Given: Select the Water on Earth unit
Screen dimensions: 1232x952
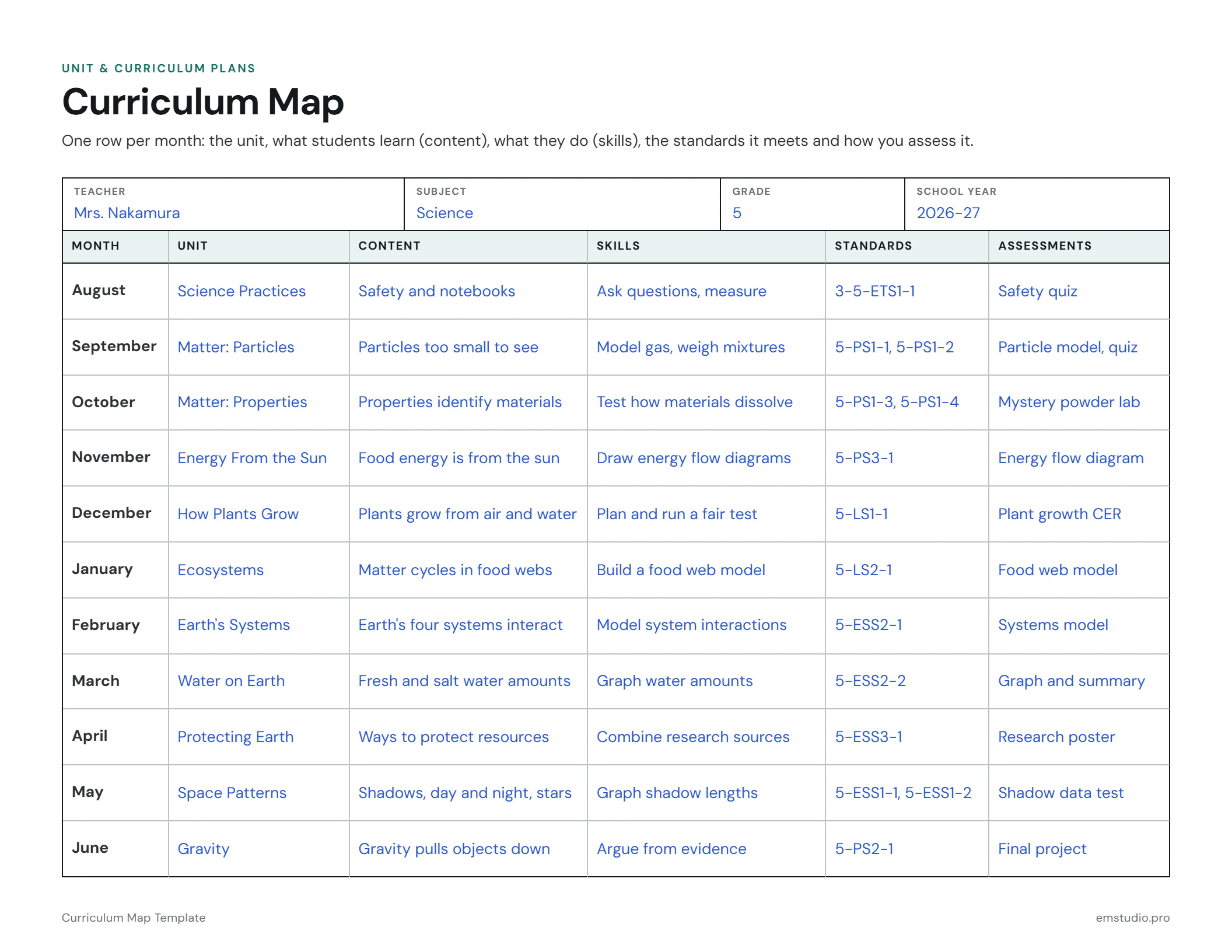Looking at the screenshot, I should [x=231, y=681].
